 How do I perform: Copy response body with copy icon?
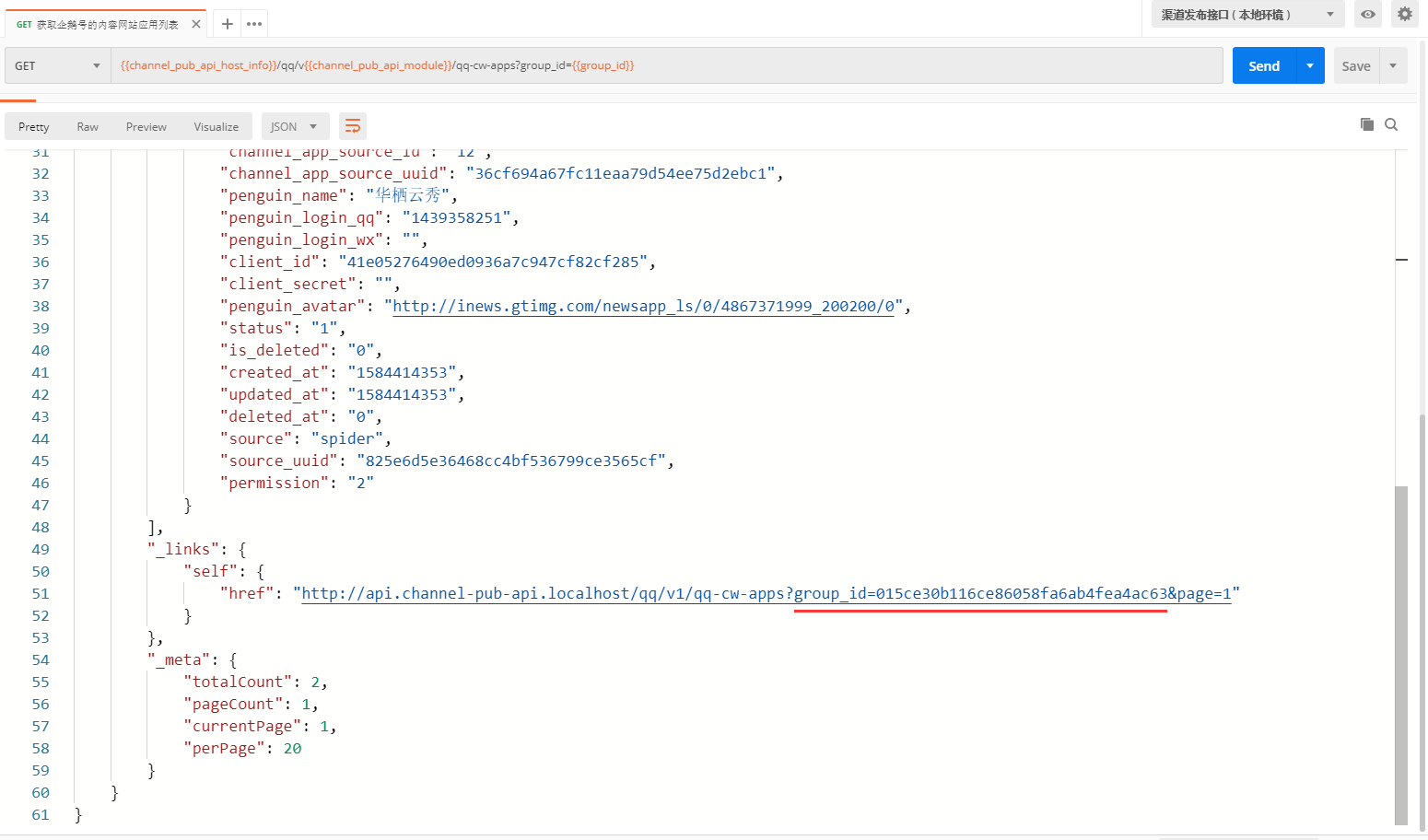tap(1367, 124)
